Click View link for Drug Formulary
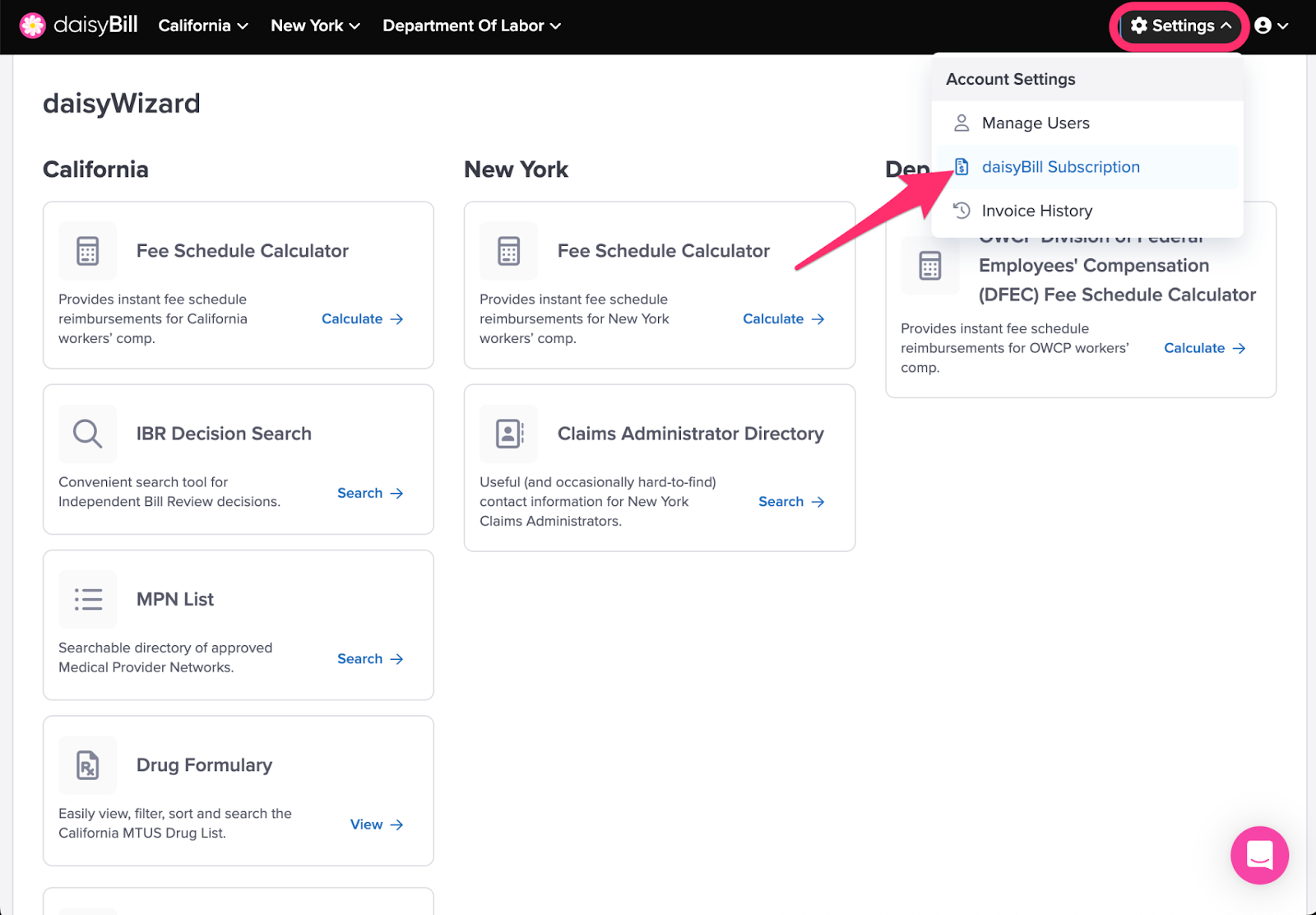1316x915 pixels. (367, 824)
